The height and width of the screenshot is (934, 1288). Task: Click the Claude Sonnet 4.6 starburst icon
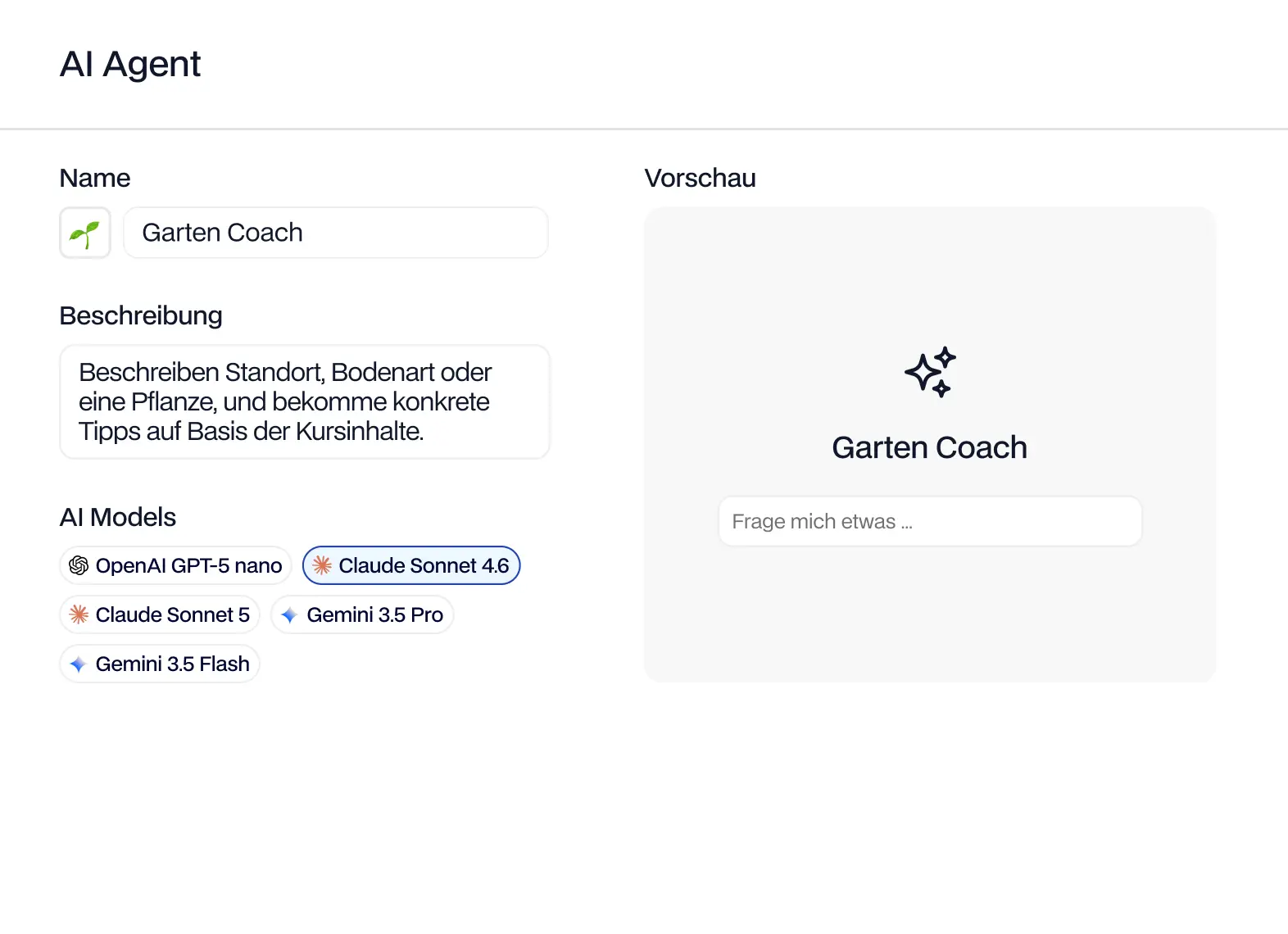pos(322,565)
